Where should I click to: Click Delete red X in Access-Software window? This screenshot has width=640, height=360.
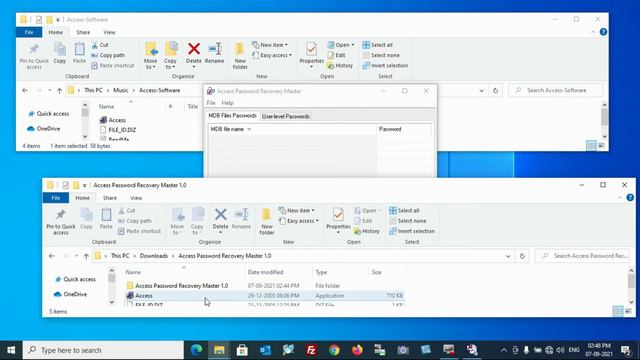(x=194, y=49)
